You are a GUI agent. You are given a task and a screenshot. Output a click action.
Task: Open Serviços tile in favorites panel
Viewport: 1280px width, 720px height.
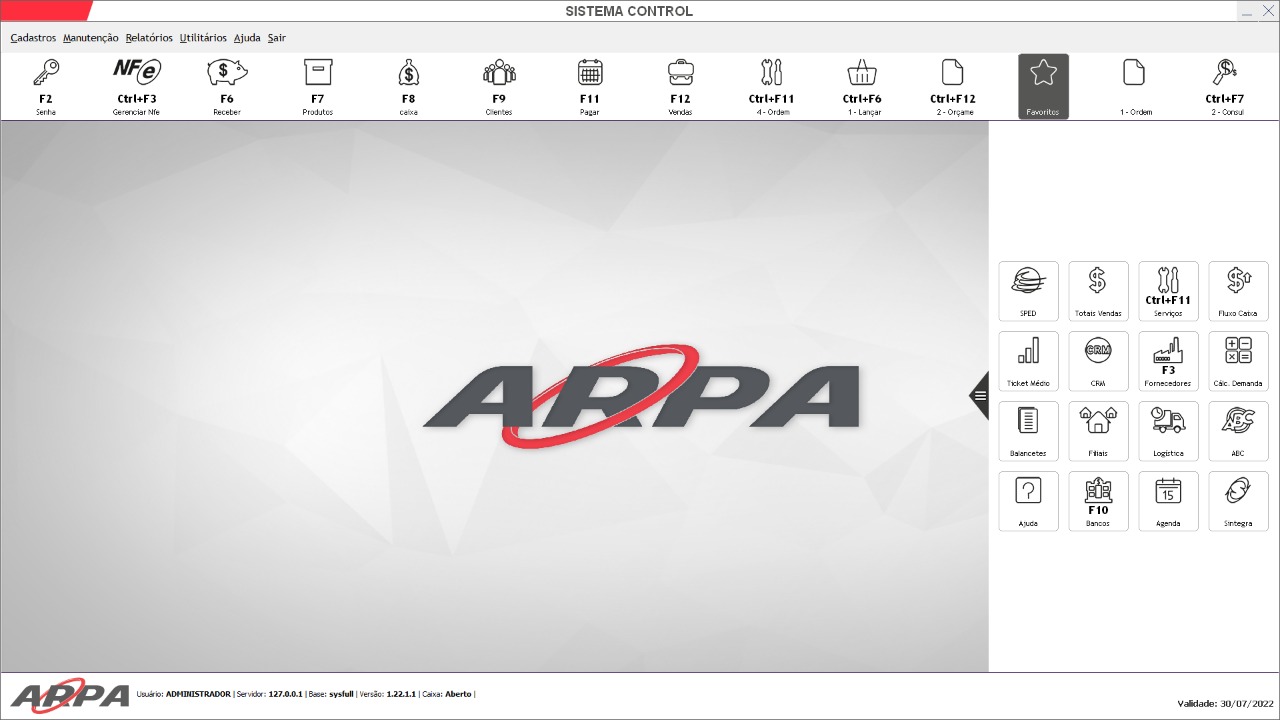(1168, 292)
